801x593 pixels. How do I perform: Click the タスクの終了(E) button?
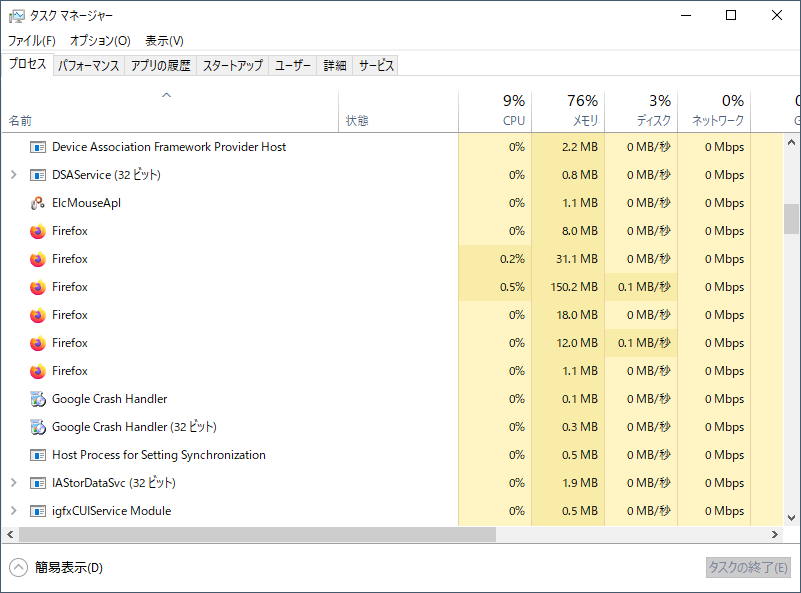pyautogui.click(x=748, y=567)
